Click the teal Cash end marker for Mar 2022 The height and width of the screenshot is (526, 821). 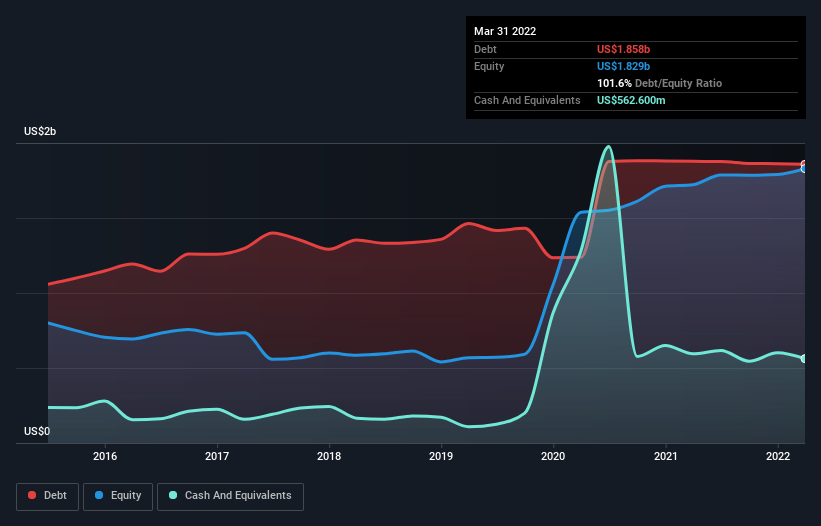[x=805, y=359]
